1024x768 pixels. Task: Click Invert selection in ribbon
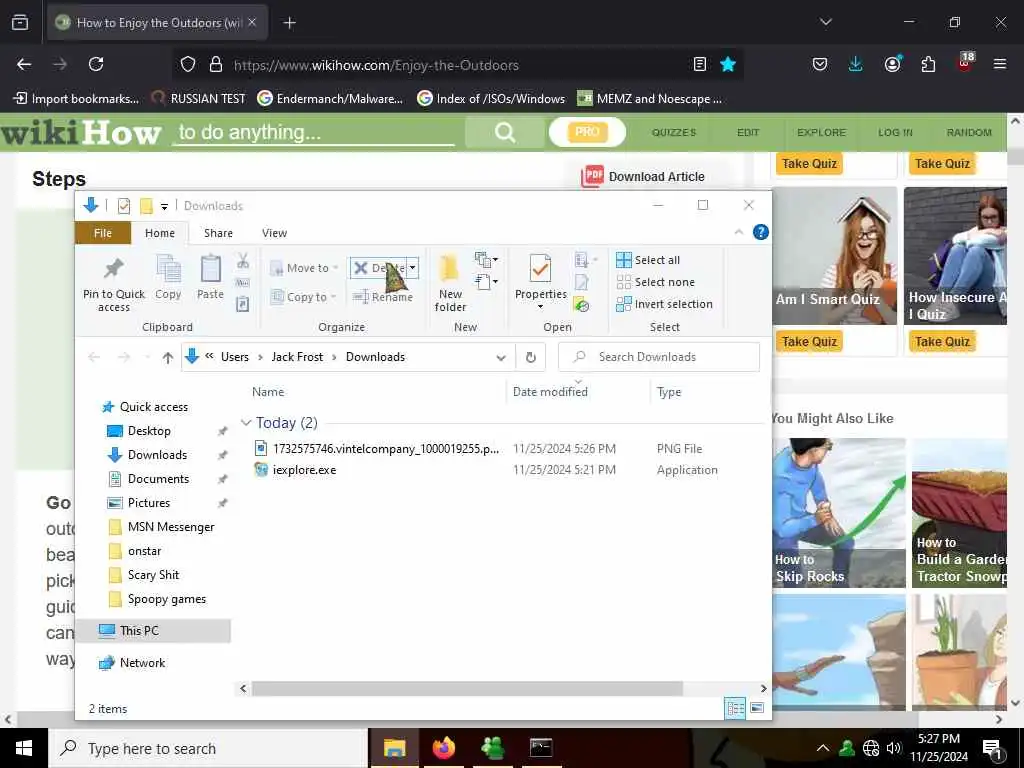point(664,304)
